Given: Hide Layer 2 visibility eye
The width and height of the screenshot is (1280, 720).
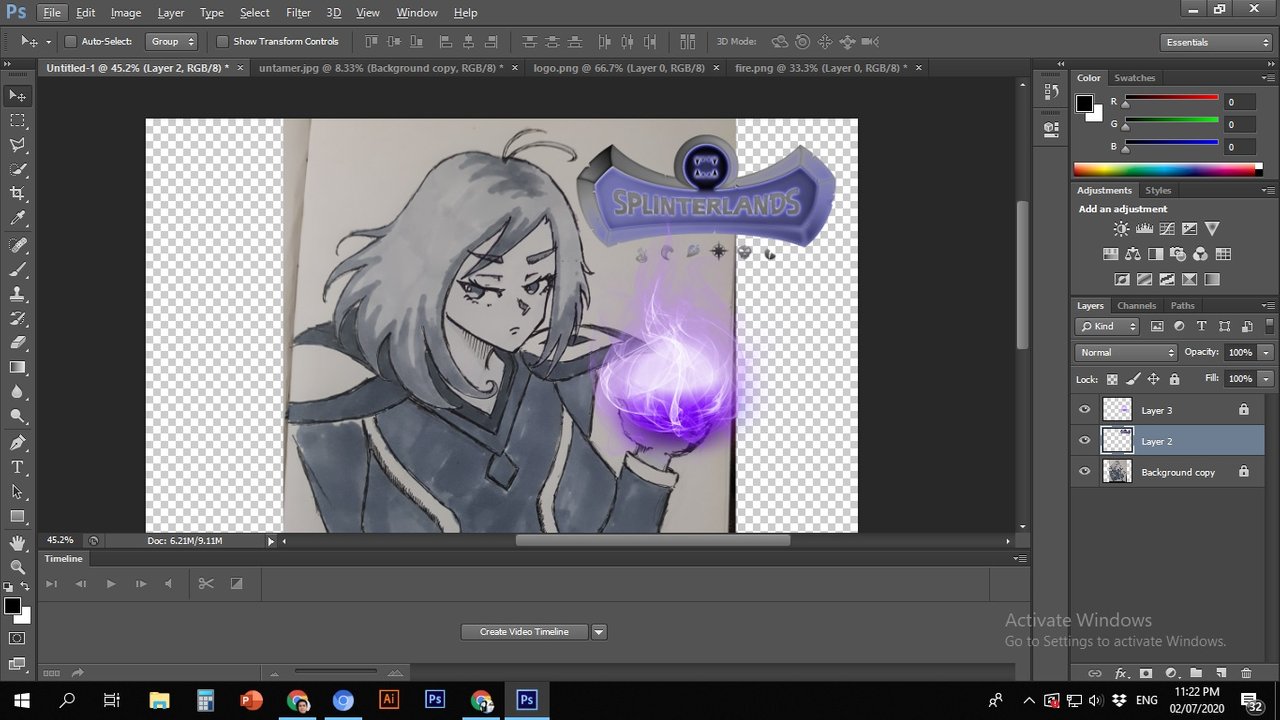Looking at the screenshot, I should 1085,441.
